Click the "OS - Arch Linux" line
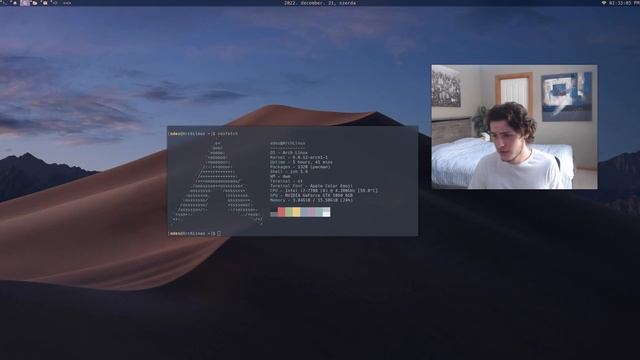The height and width of the screenshot is (360, 640). [289, 152]
